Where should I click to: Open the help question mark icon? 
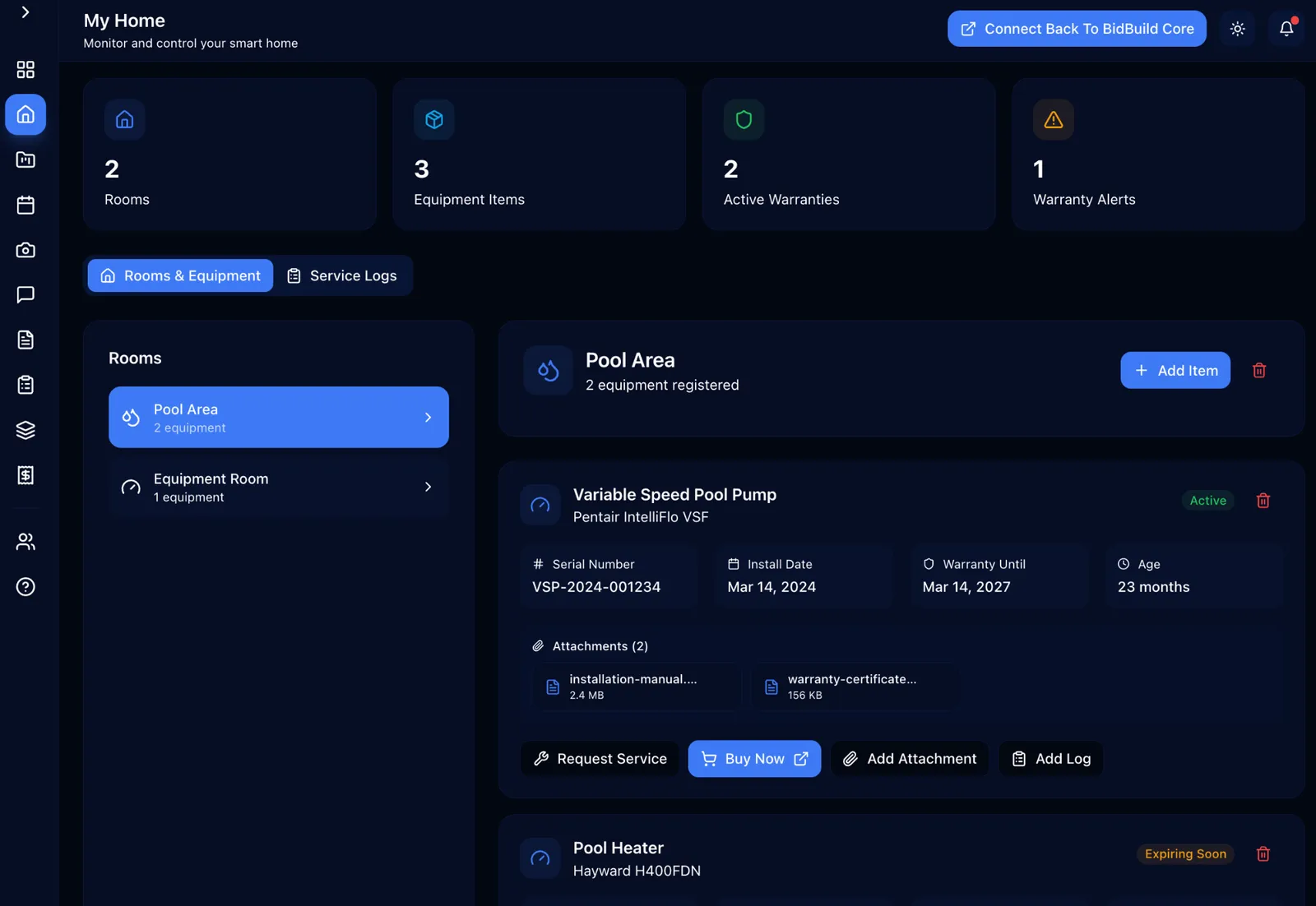[x=25, y=587]
